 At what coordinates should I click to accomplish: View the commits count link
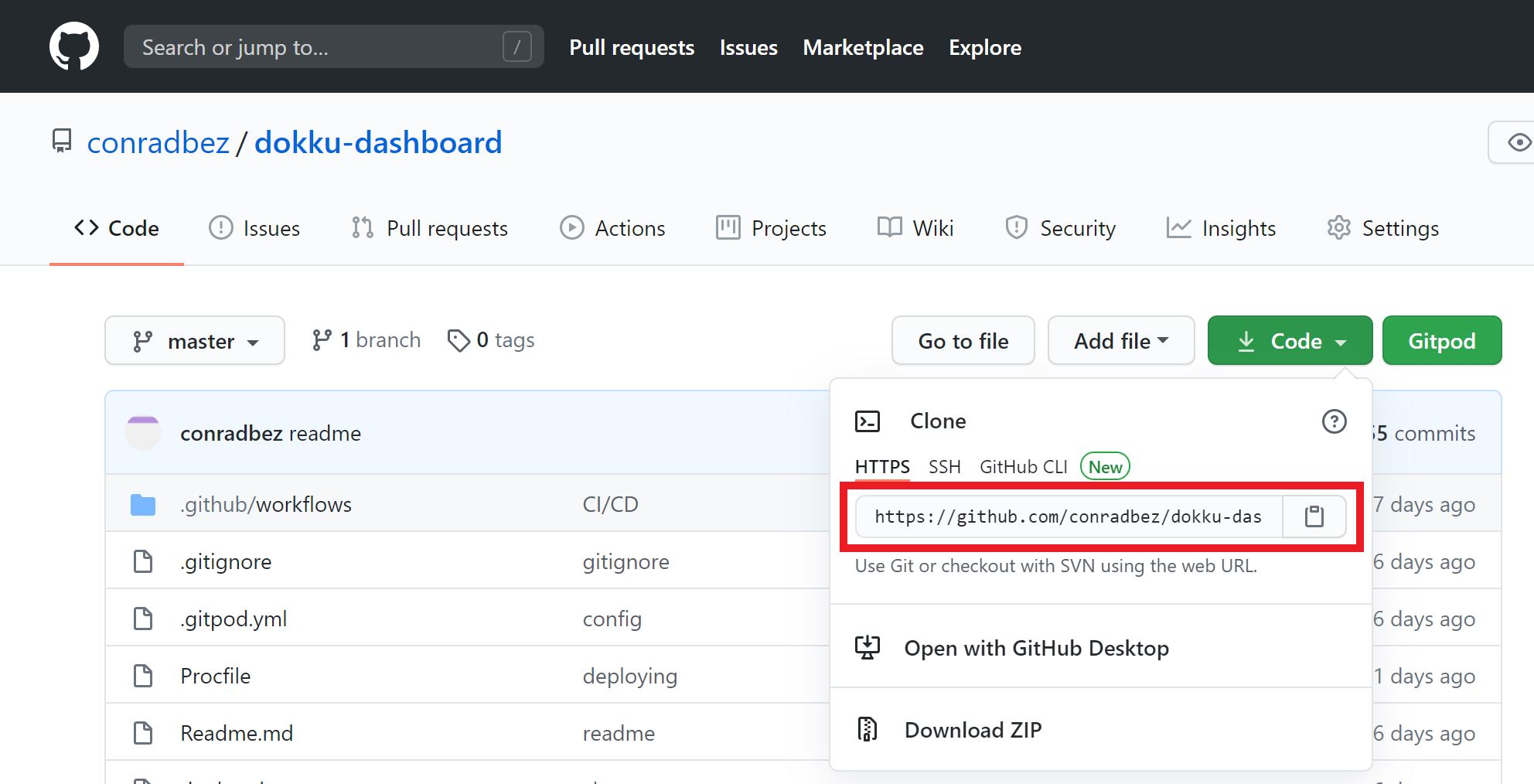(1424, 433)
